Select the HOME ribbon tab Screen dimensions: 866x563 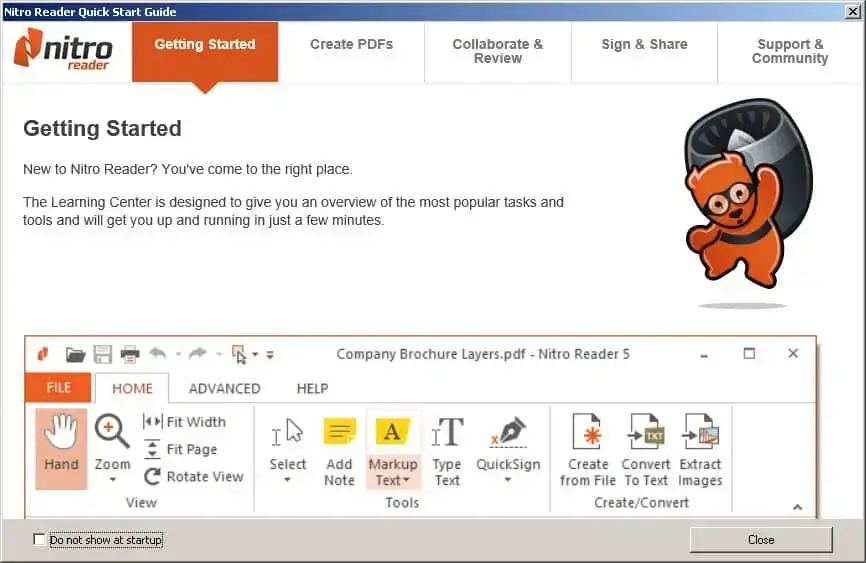coord(132,388)
